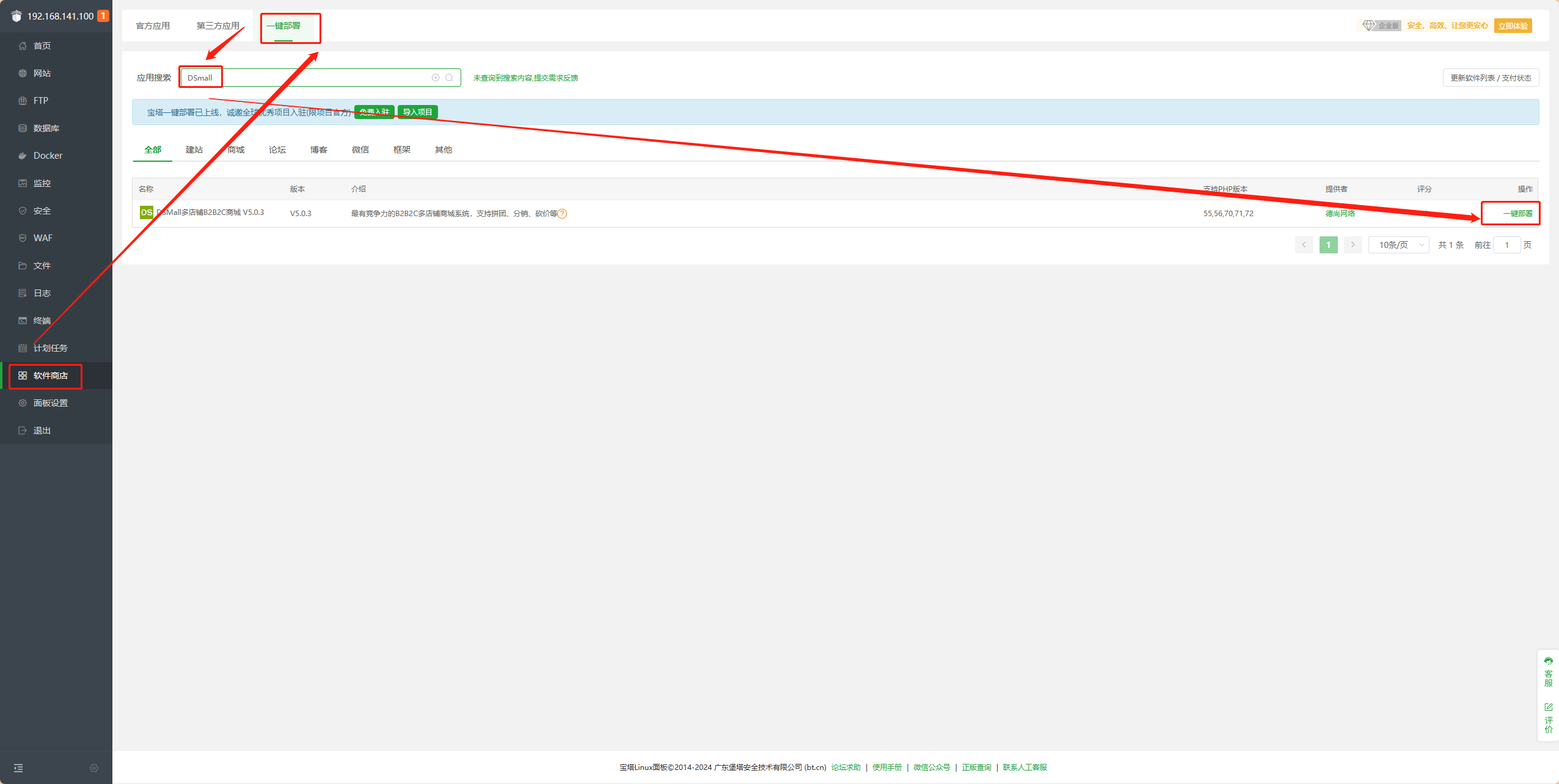Open 联系人工客服 footer link

[x=1024, y=768]
